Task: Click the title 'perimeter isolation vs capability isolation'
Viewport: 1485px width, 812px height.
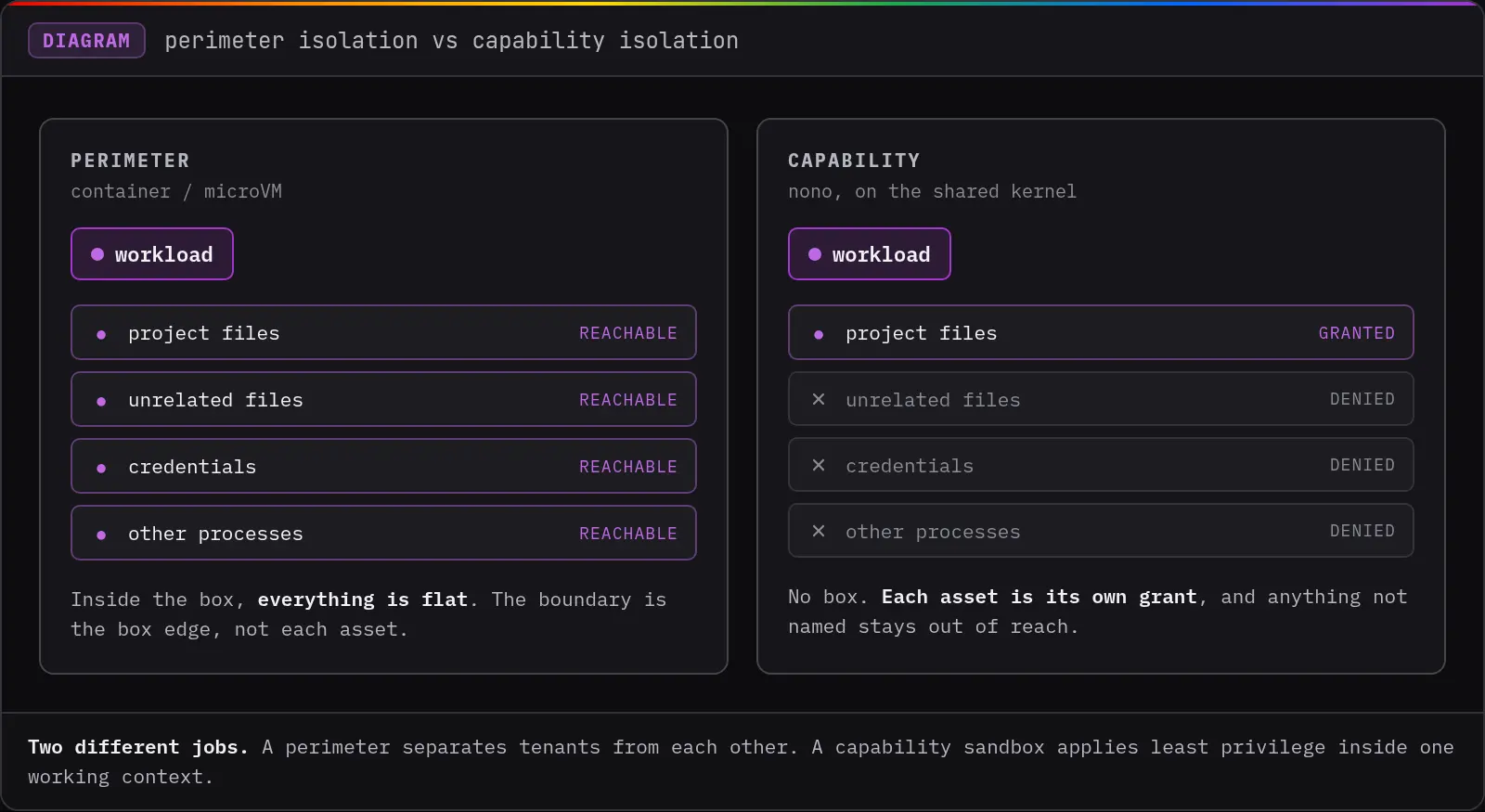Action: [x=452, y=41]
